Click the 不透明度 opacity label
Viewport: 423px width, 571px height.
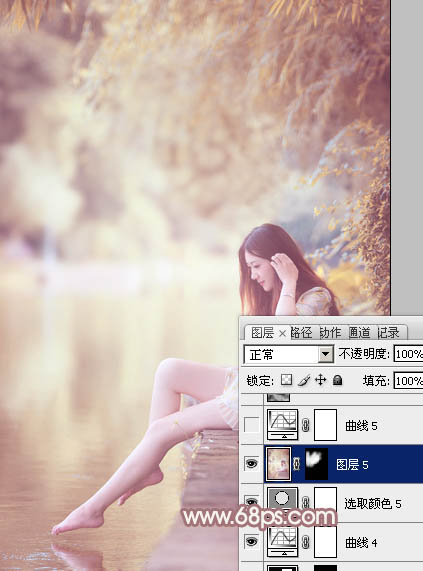point(364,354)
